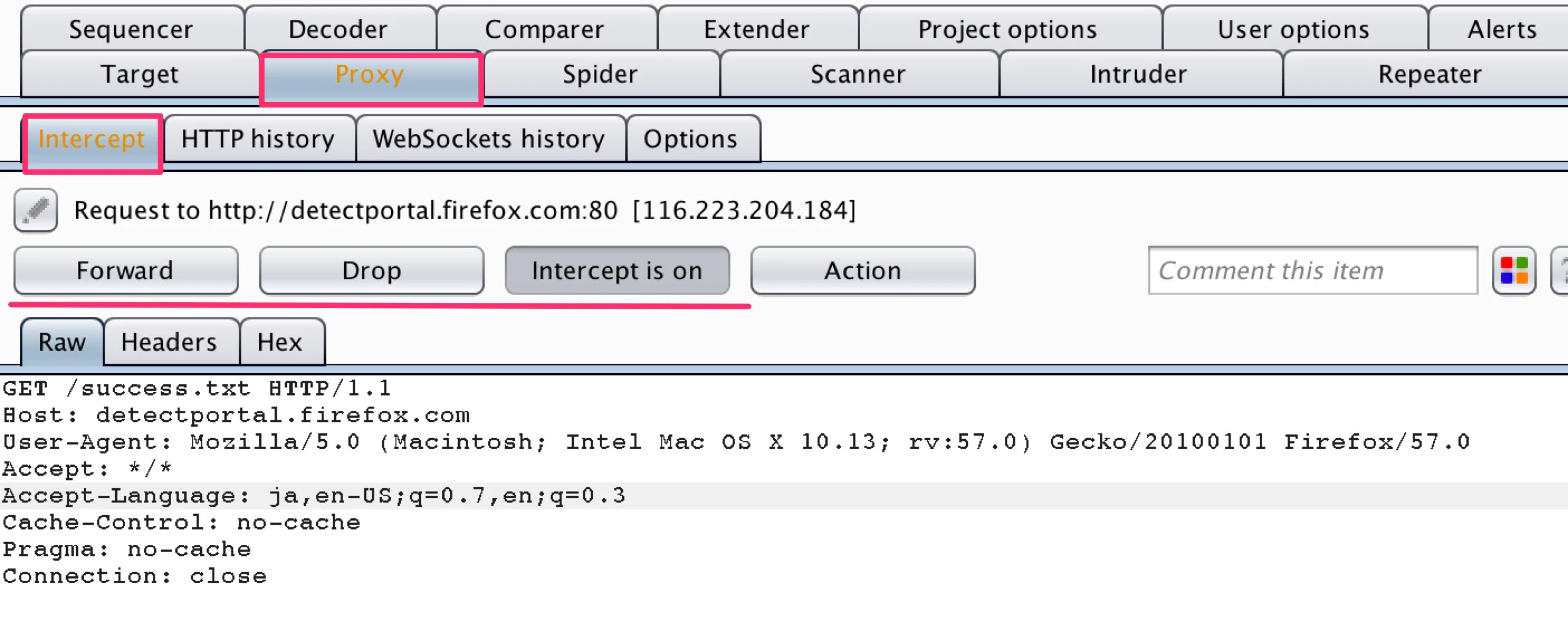Forward the intercepted request
The width and height of the screenshot is (1568, 621).
[125, 270]
